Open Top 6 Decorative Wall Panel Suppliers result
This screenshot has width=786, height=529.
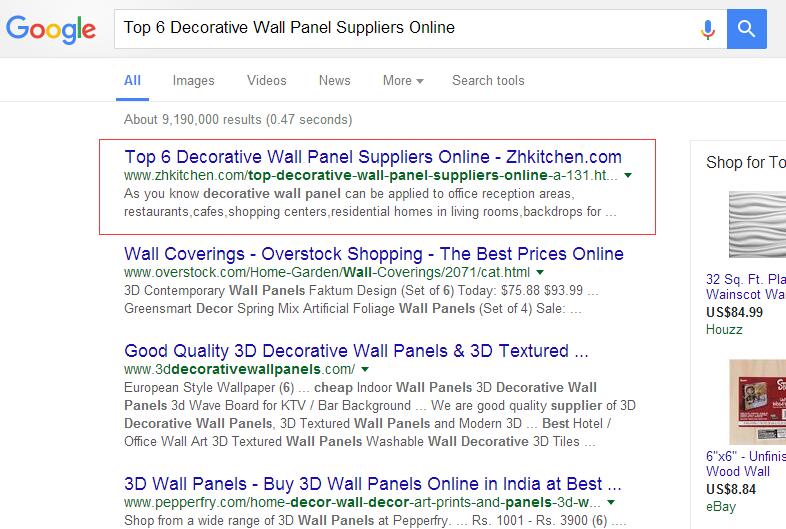373,157
